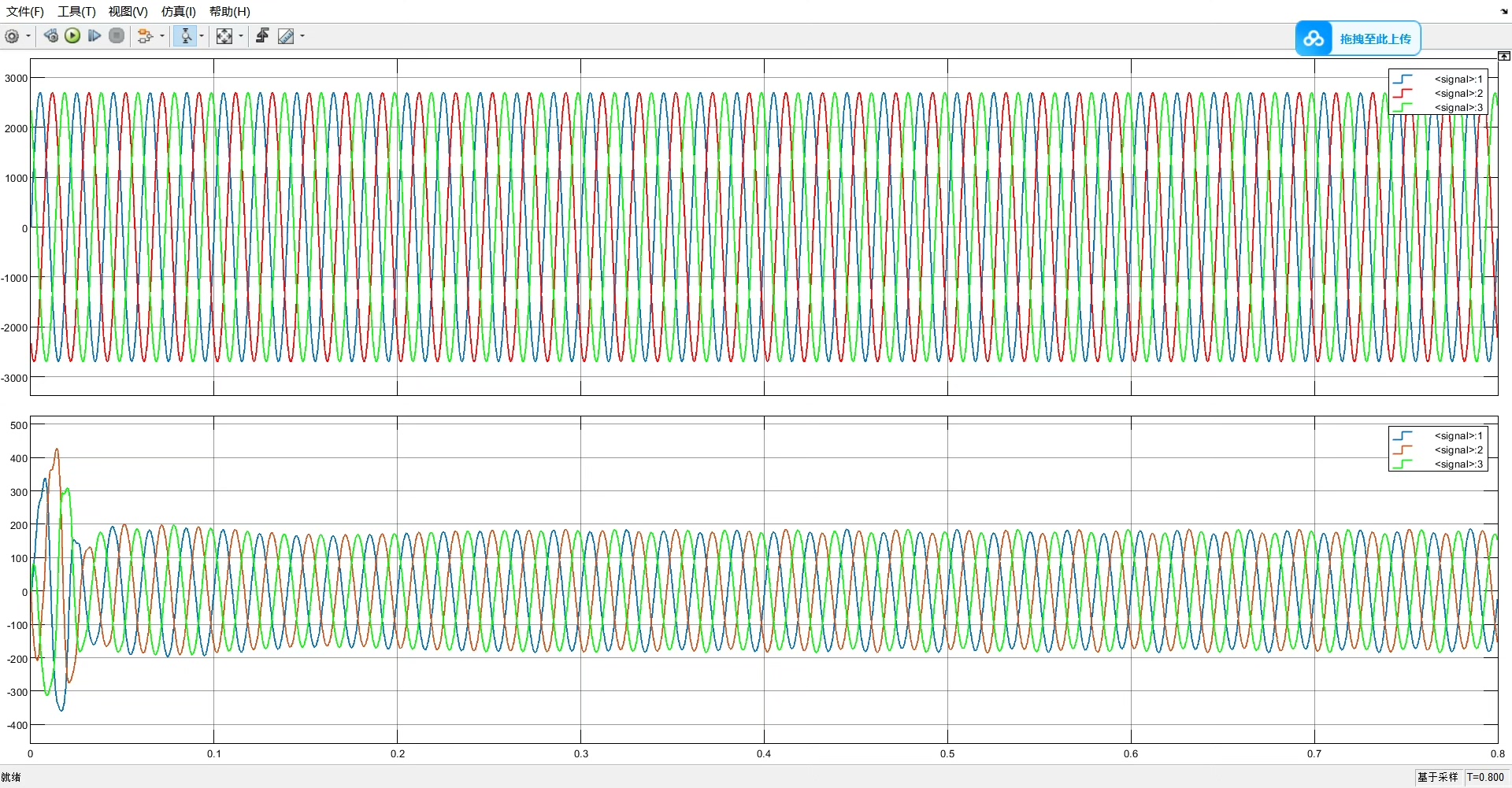Image resolution: width=1512 pixels, height=788 pixels.
Task: Click the cloud icon on upload widget
Action: point(1314,39)
